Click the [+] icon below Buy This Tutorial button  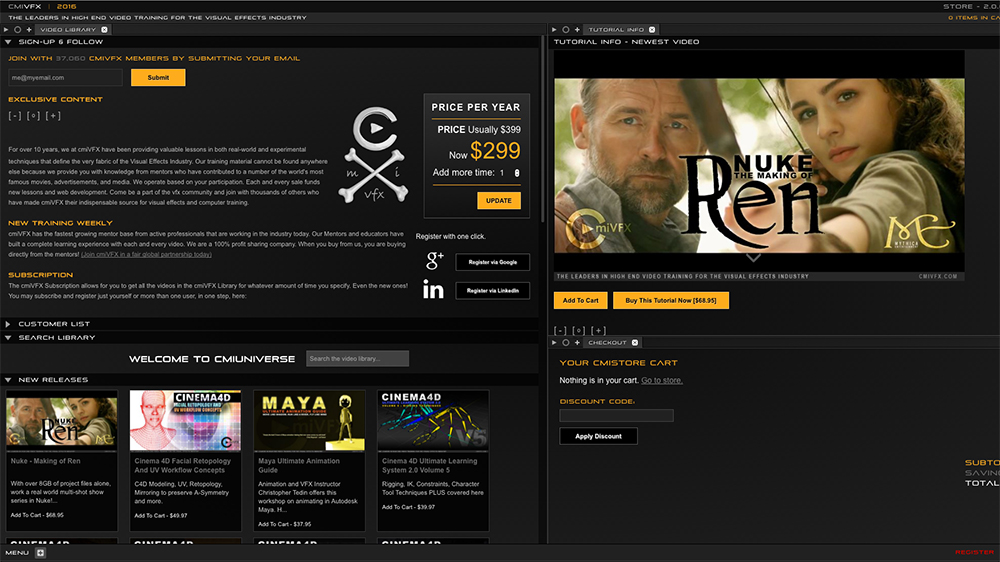[x=598, y=330]
